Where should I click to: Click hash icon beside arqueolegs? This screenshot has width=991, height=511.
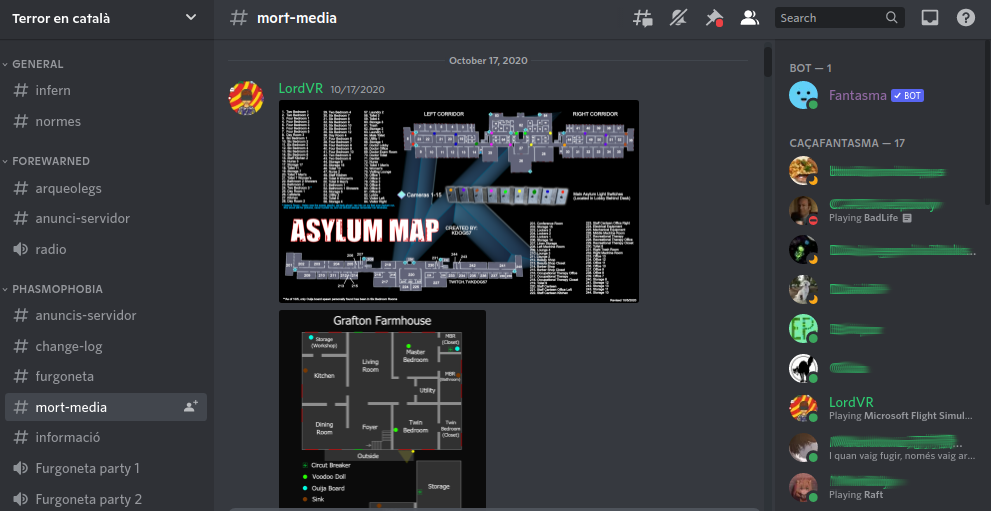click(x=21, y=188)
